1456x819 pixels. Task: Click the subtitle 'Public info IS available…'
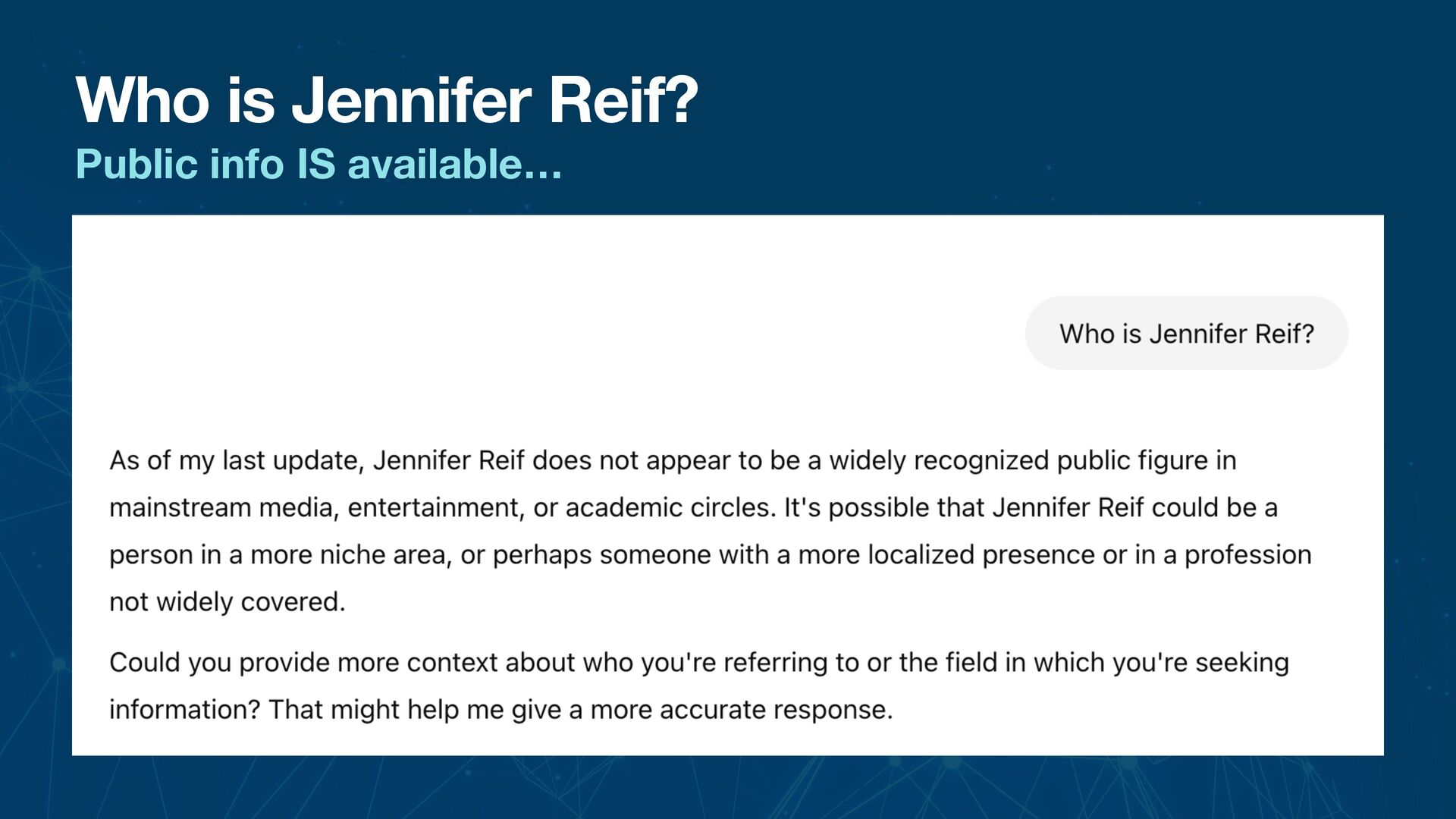click(x=318, y=164)
